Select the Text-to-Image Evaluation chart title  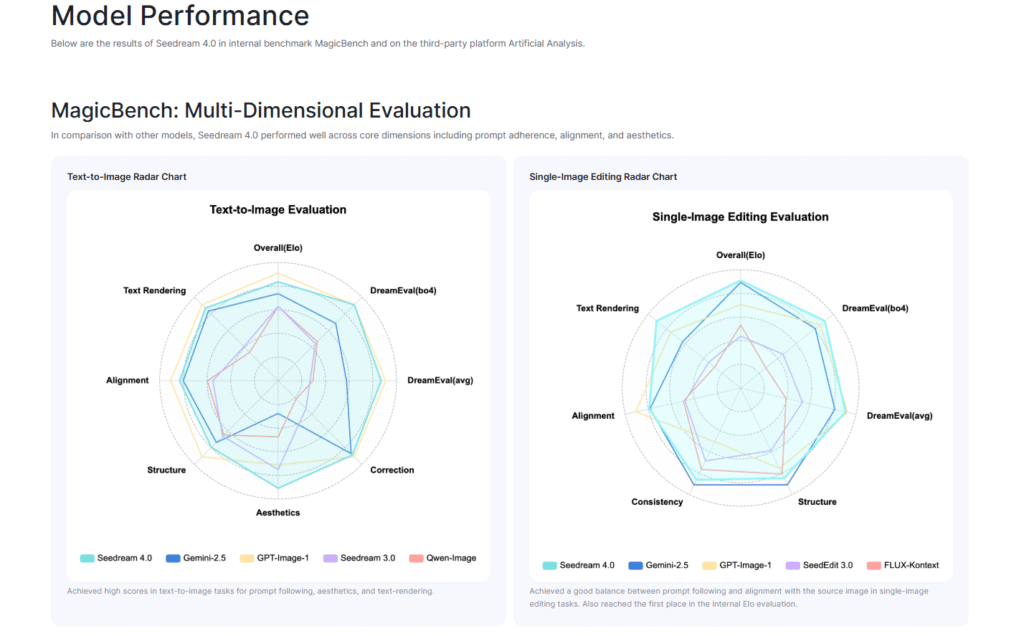[278, 210]
